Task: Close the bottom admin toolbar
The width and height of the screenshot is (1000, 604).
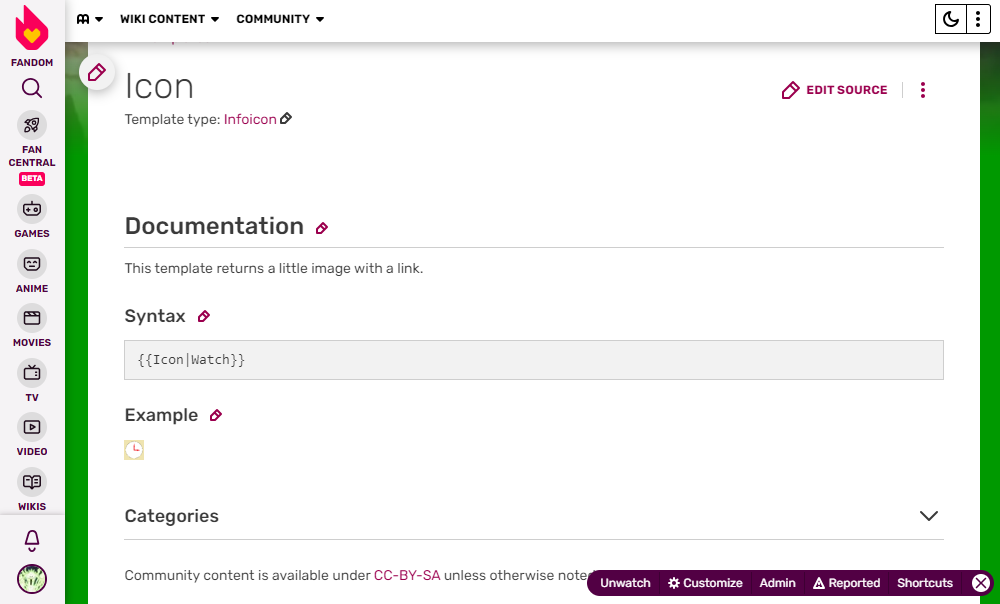Action: point(981,583)
